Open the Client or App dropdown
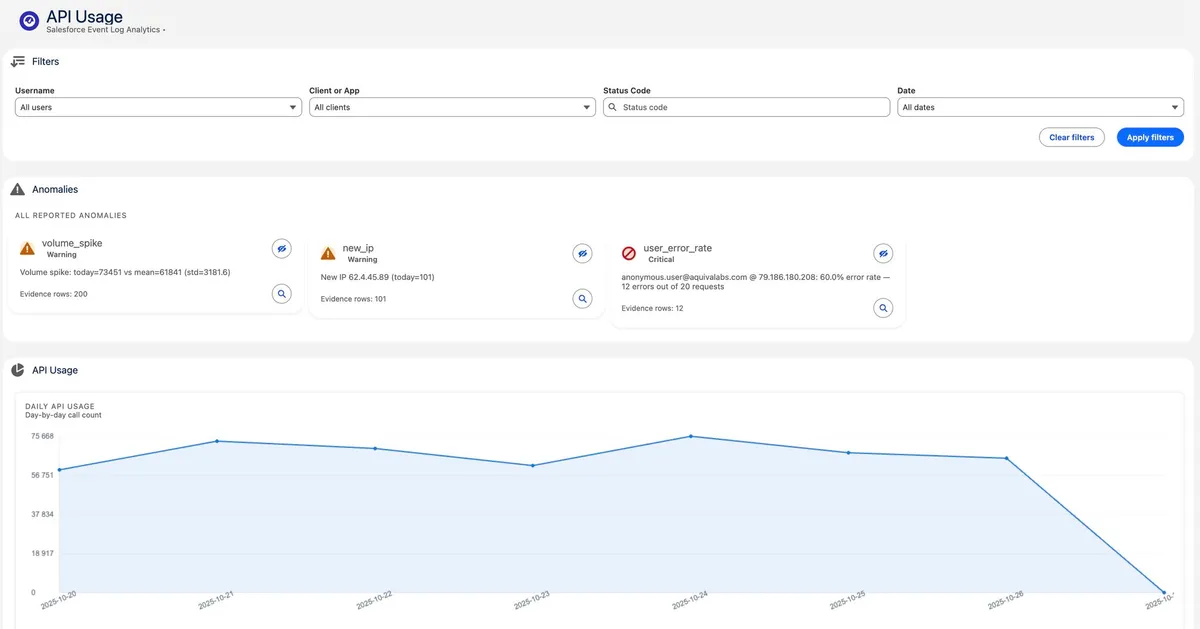 click(x=452, y=107)
